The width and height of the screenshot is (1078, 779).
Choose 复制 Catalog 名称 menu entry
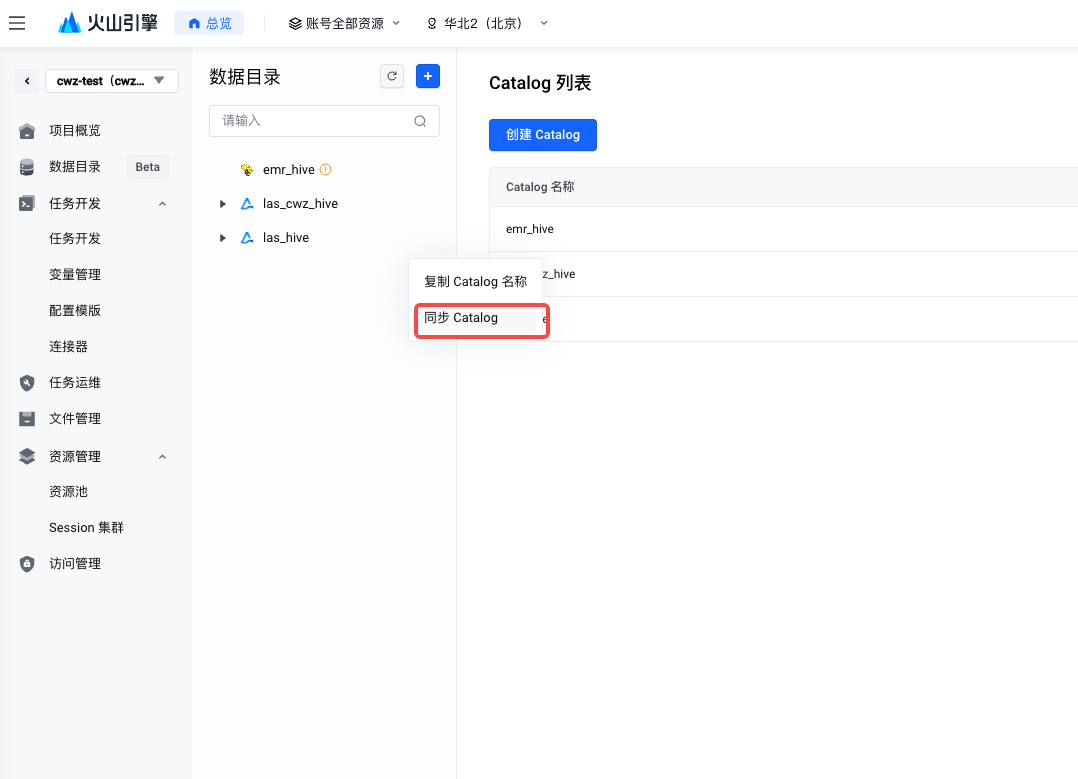point(475,282)
